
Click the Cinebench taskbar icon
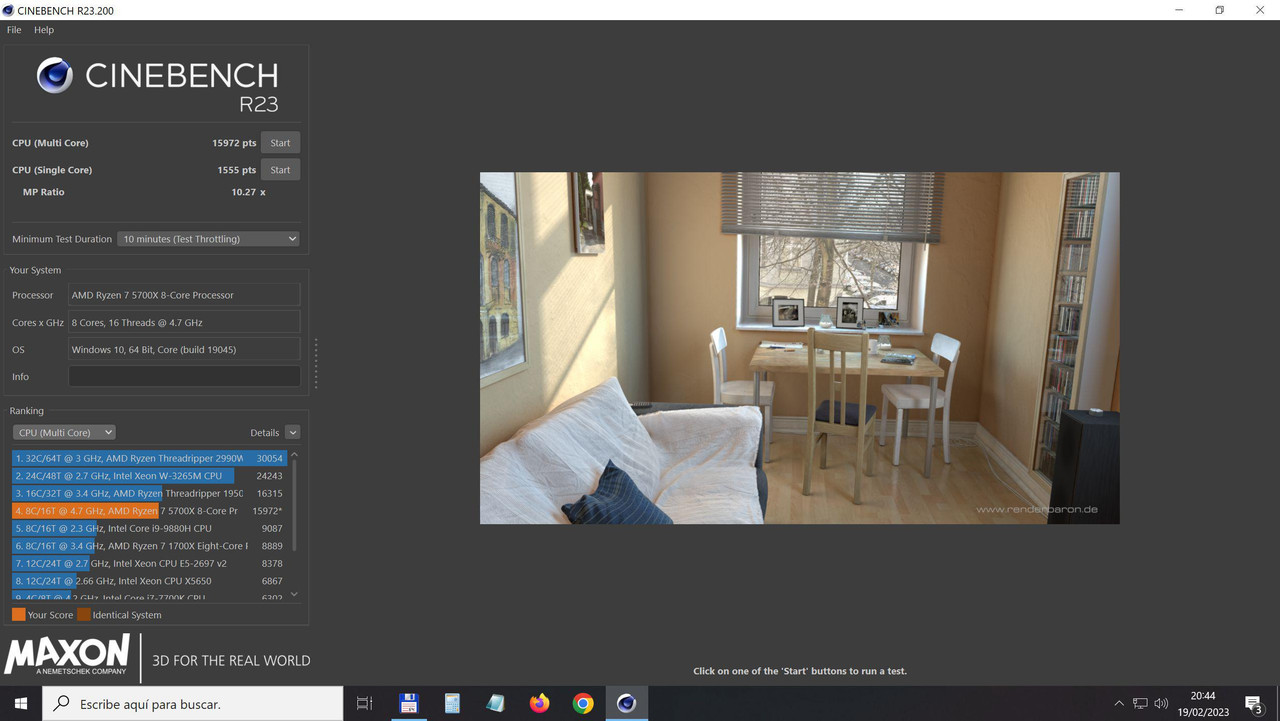[x=627, y=704]
